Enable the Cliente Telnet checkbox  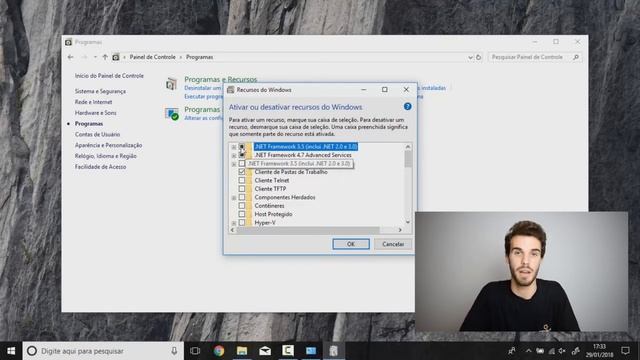(242, 180)
